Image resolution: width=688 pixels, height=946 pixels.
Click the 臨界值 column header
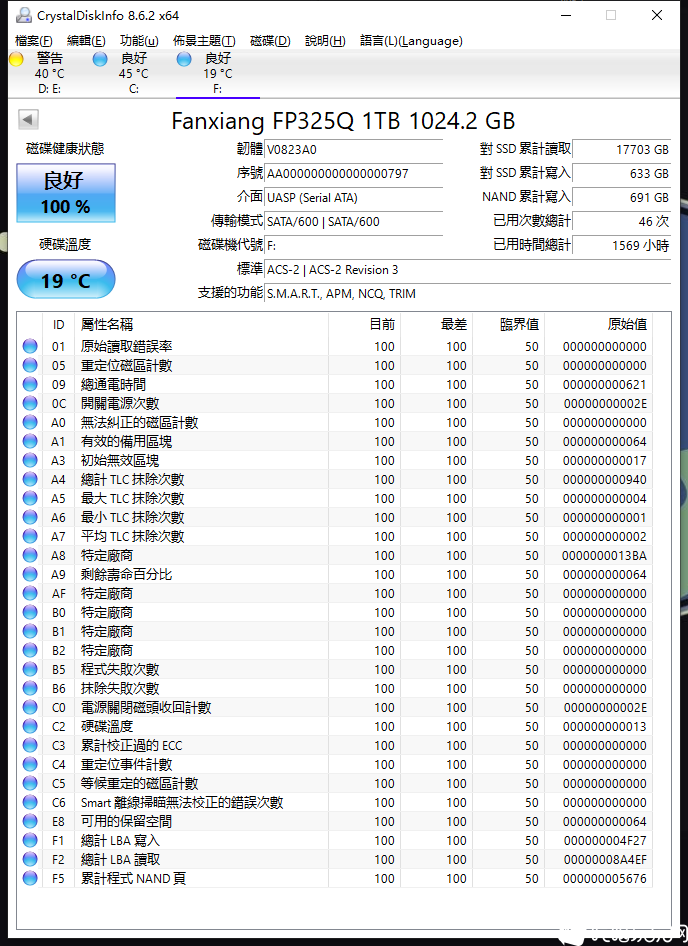pyautogui.click(x=509, y=325)
